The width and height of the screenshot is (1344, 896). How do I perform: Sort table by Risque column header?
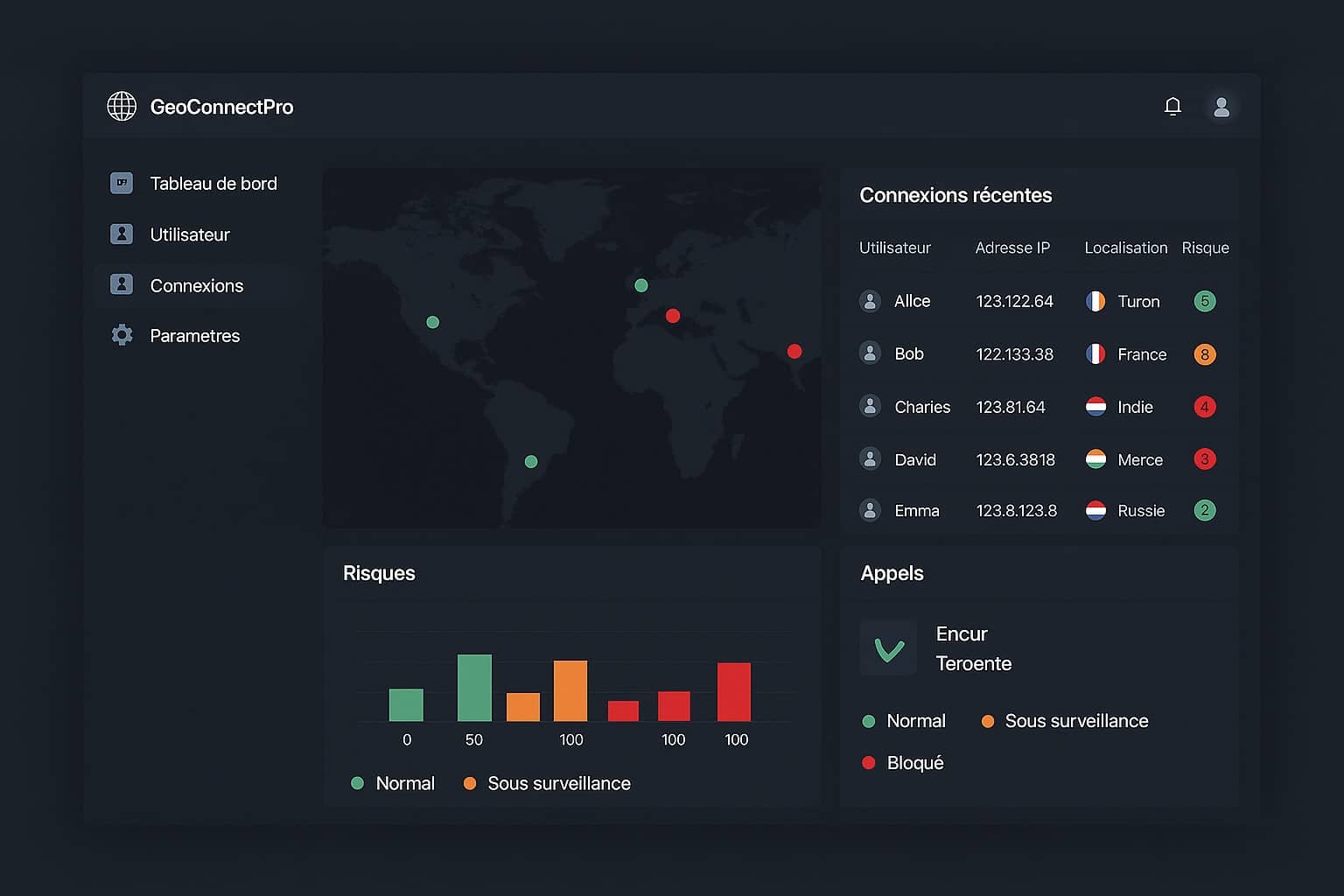click(1205, 248)
